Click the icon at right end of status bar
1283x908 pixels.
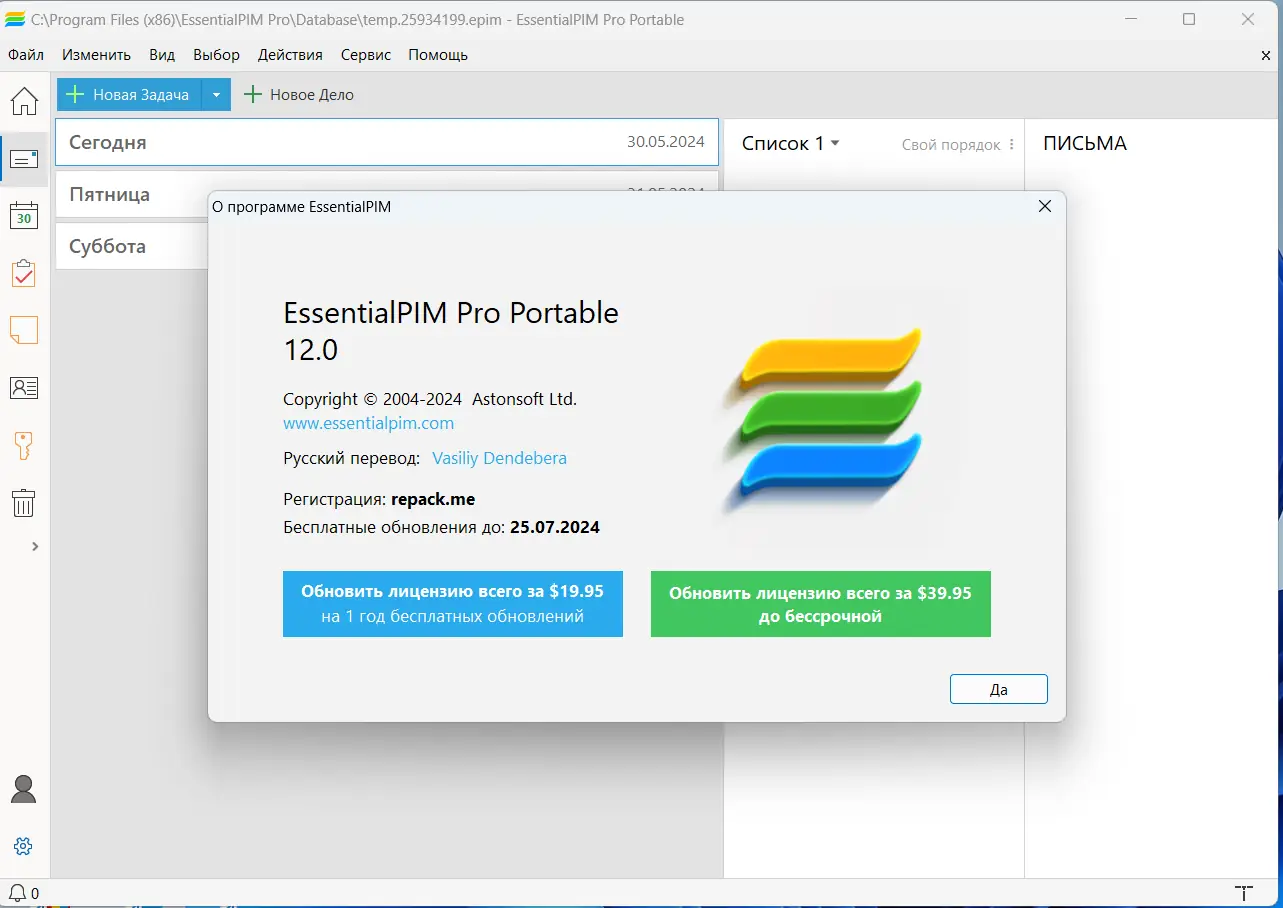point(1243,893)
